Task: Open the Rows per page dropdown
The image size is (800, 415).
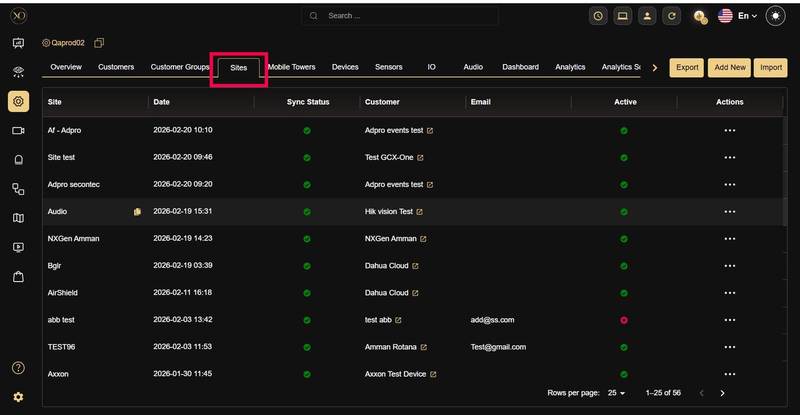Action: (616, 393)
